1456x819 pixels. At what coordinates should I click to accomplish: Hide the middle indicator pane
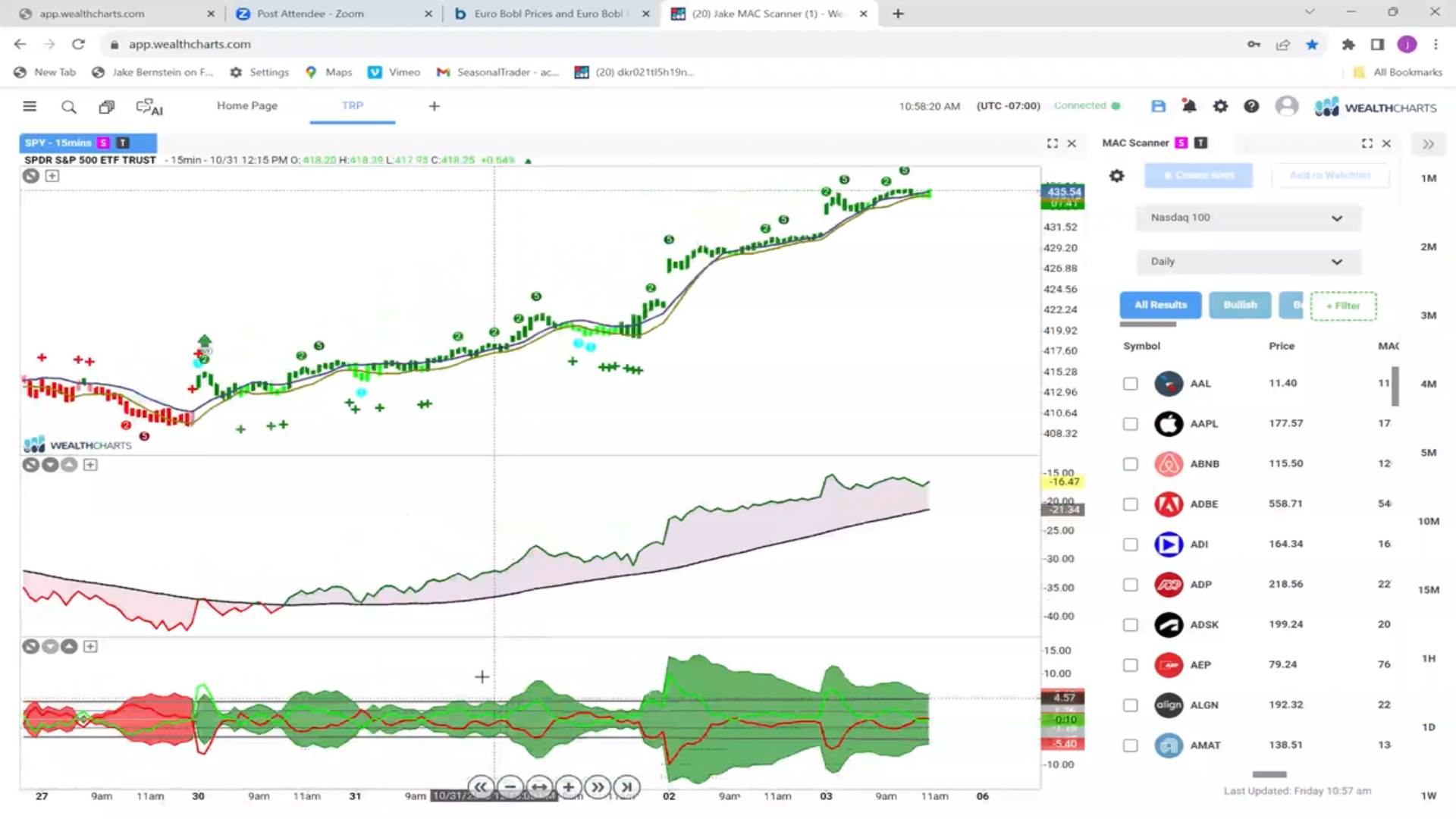pos(30,465)
